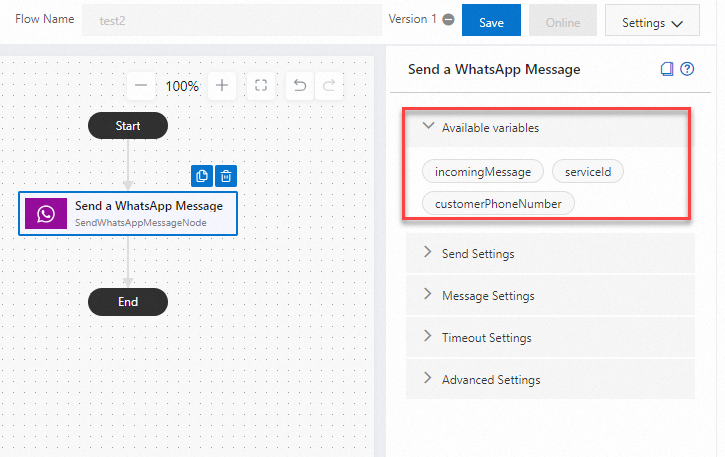Insert the serviceId variable

[x=588, y=172]
